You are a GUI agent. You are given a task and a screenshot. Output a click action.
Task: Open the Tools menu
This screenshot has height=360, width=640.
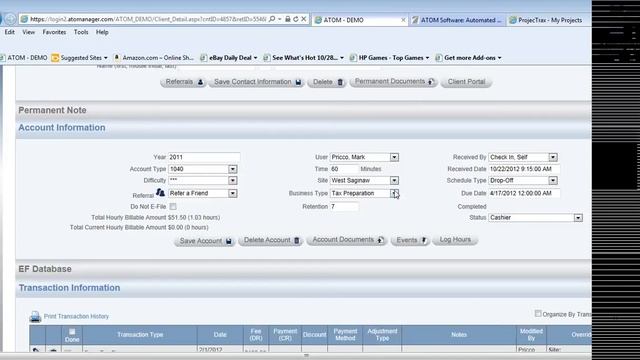(x=81, y=32)
